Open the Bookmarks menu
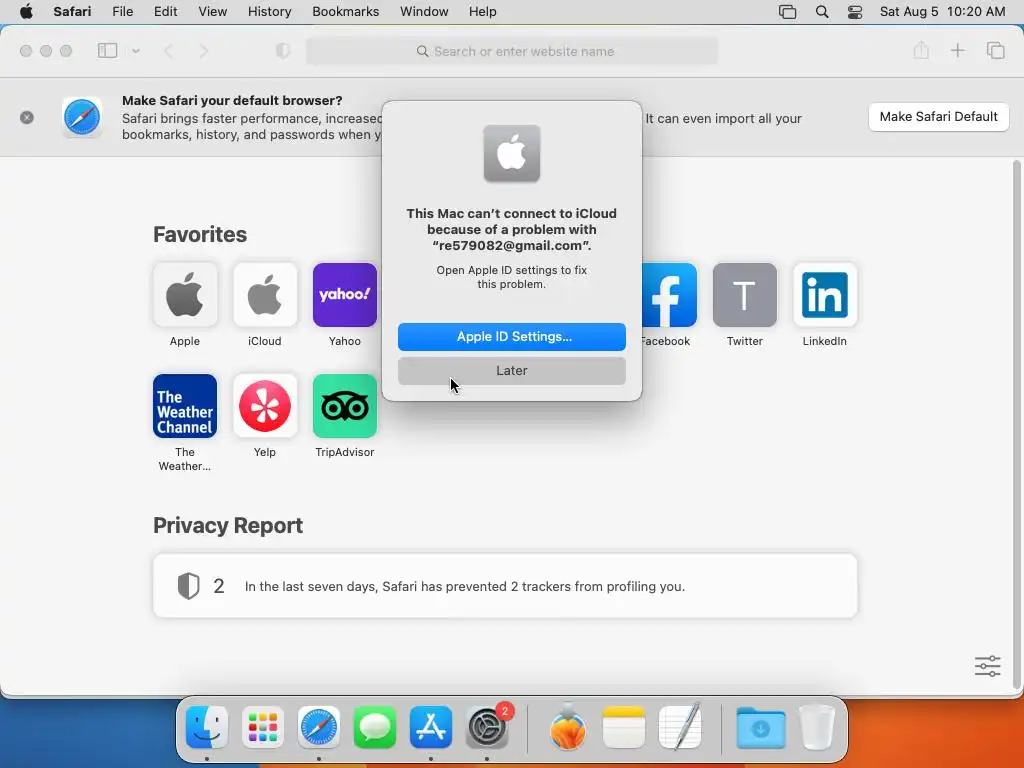The height and width of the screenshot is (768, 1024). [345, 11]
